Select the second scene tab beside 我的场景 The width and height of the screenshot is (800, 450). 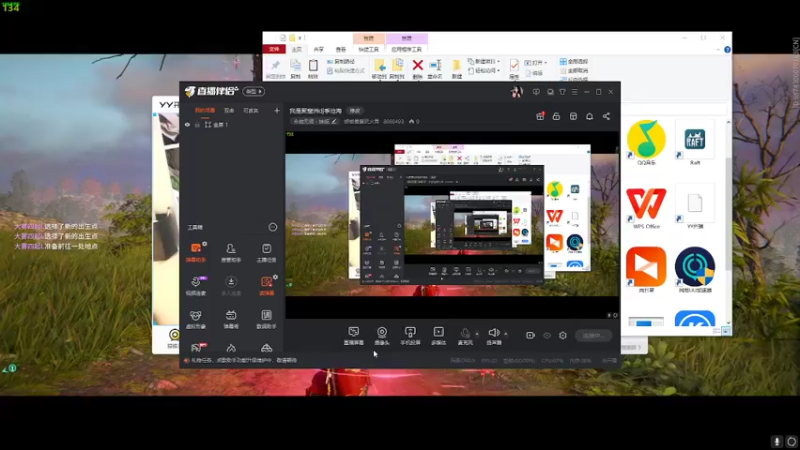229,110
